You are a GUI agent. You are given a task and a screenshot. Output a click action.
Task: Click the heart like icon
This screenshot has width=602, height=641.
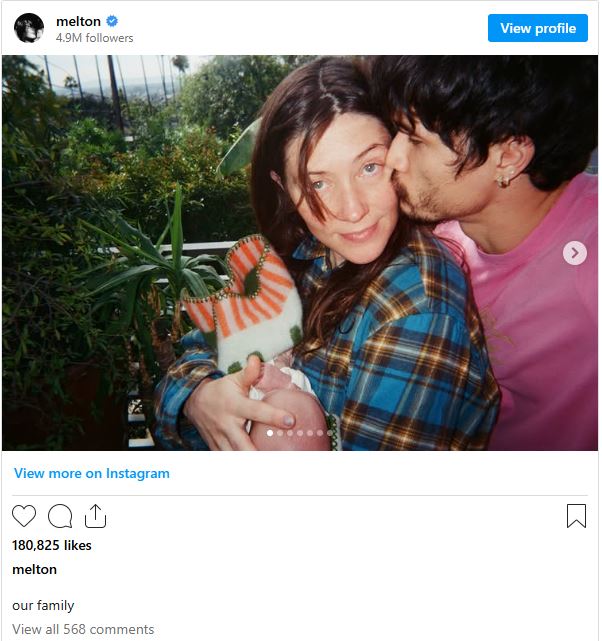24,516
